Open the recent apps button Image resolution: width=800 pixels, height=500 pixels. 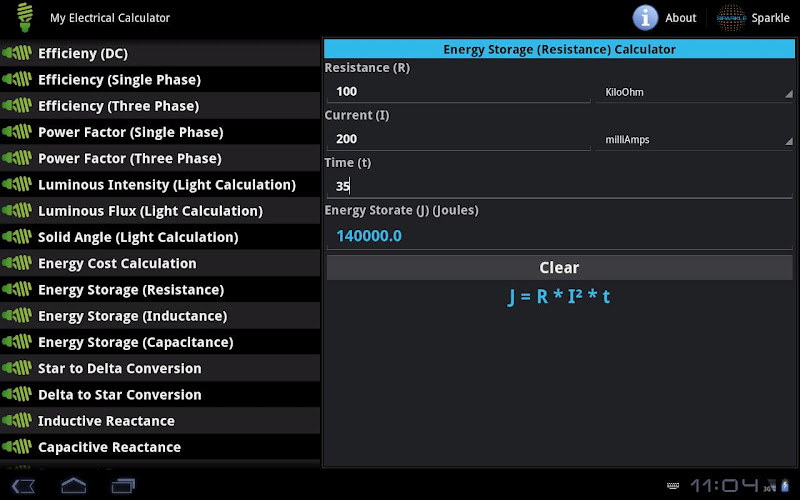point(123,485)
